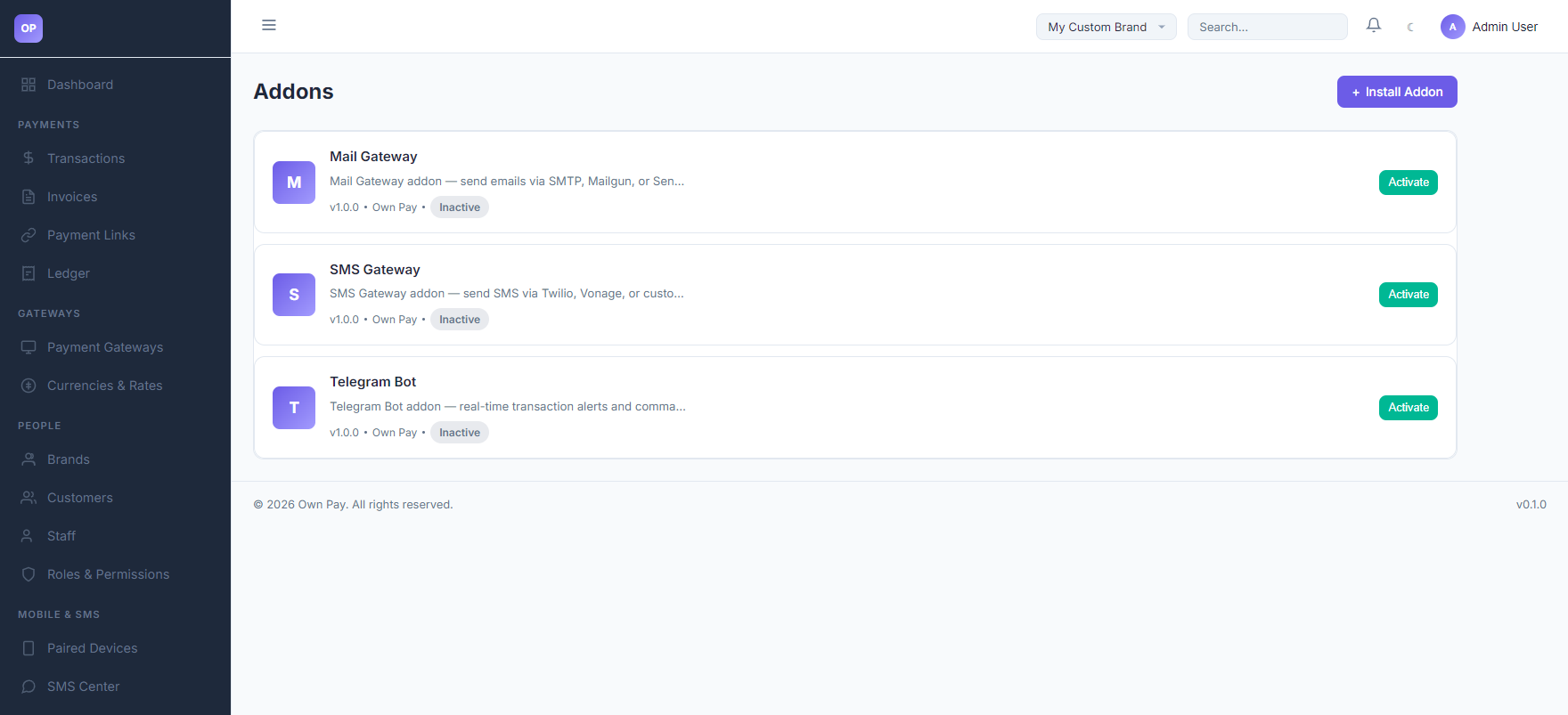Screen dimensions: 1568x715
Task: Toggle dark mode moon icon
Action: coord(1410,27)
